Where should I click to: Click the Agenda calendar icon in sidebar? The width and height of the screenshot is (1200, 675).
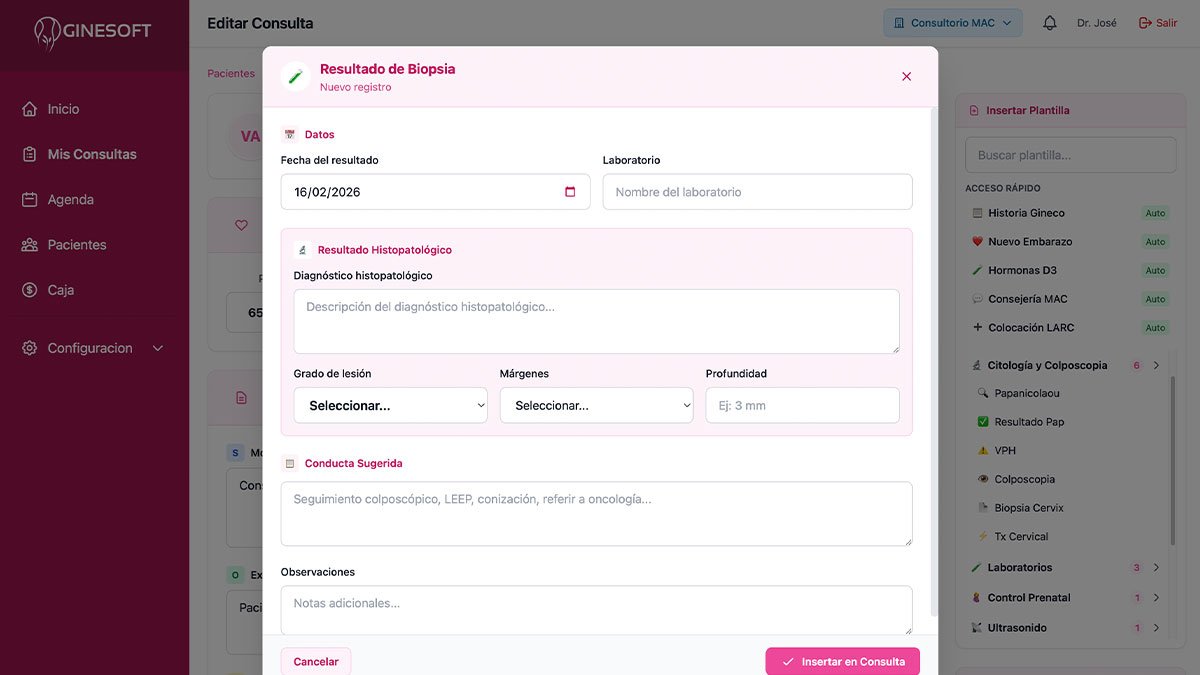click(x=30, y=200)
